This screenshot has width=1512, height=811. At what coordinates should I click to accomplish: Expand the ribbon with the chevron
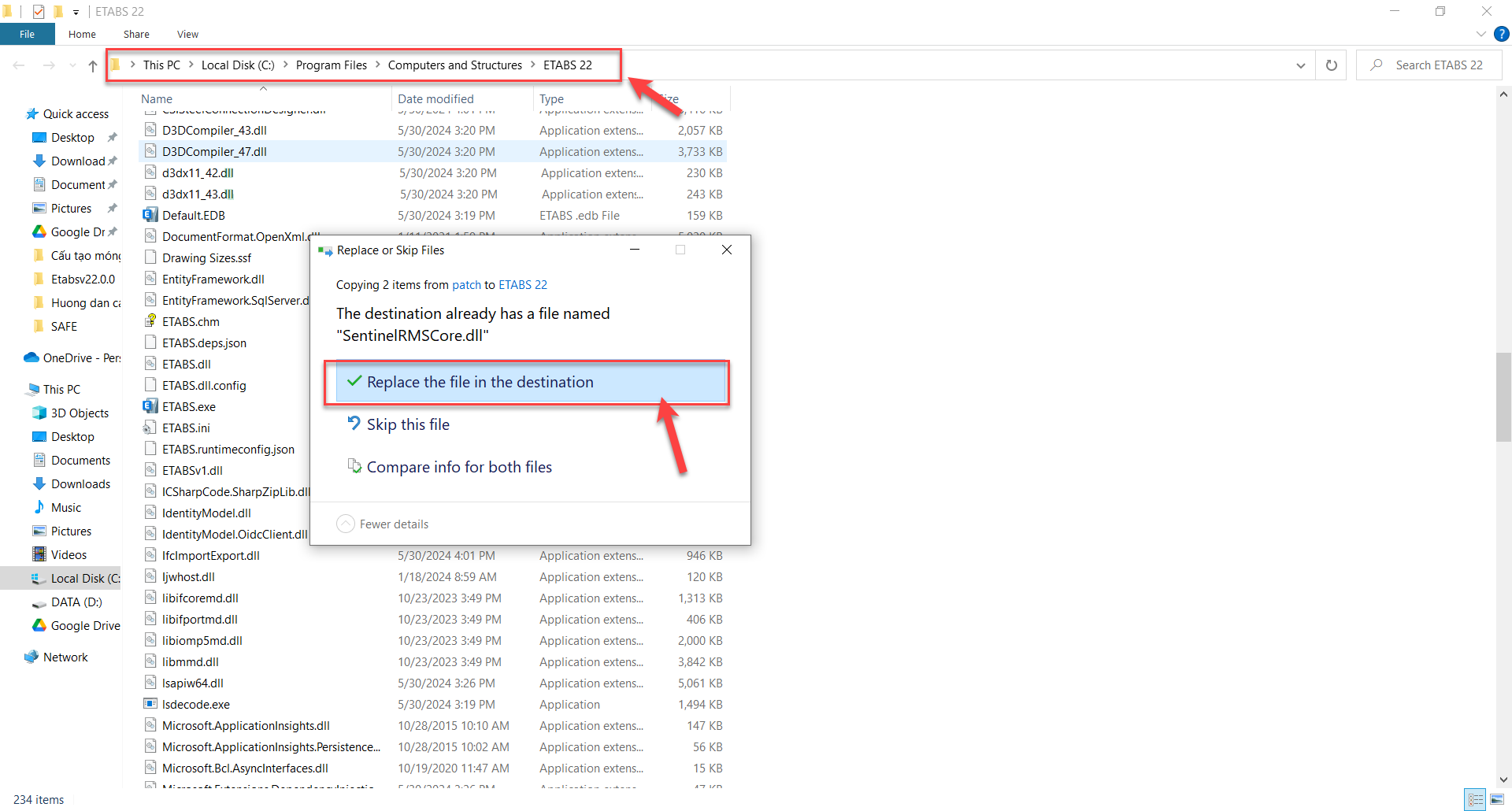[1480, 34]
